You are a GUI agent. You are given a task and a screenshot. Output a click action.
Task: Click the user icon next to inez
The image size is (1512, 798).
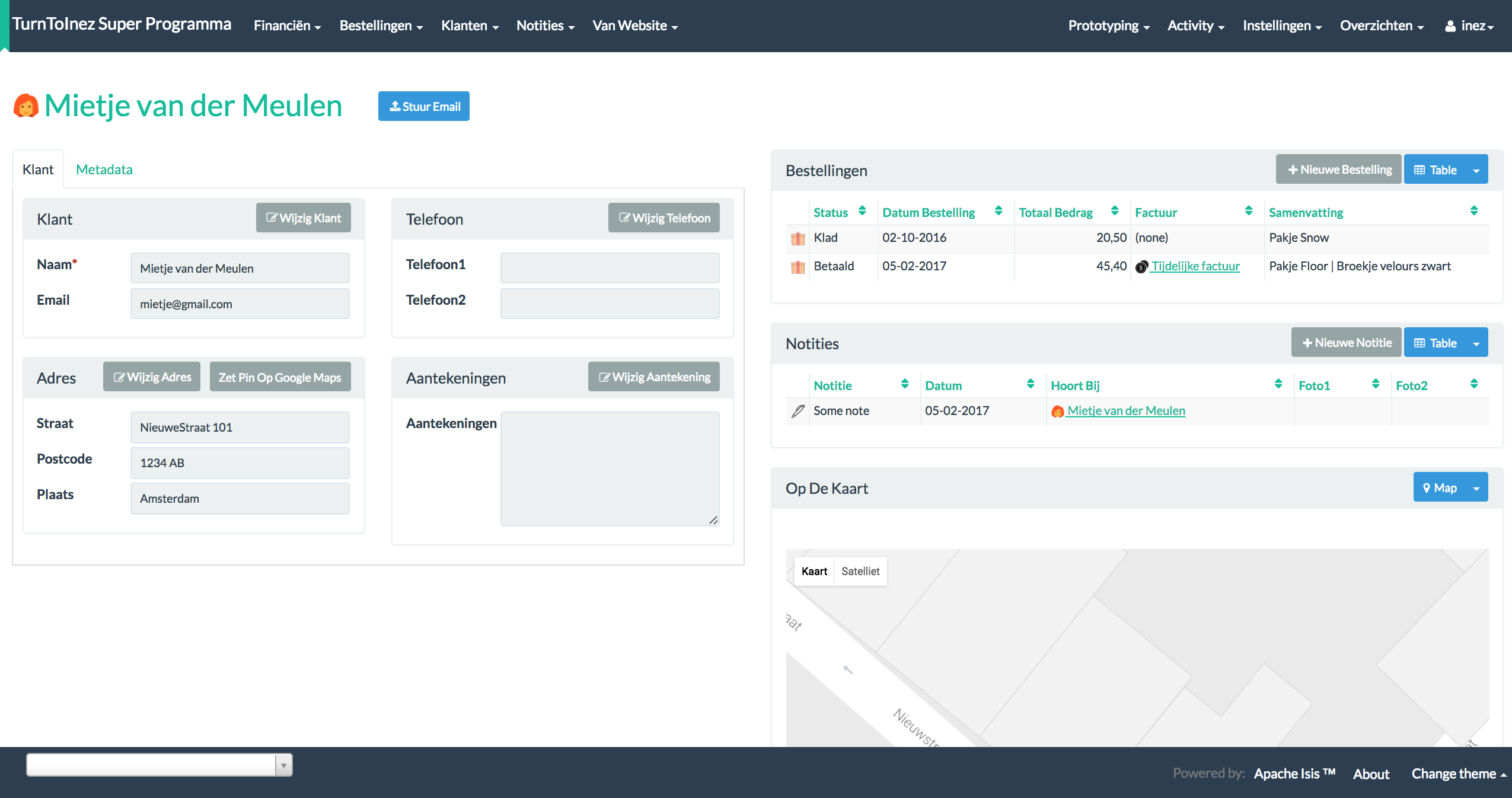pos(1450,26)
